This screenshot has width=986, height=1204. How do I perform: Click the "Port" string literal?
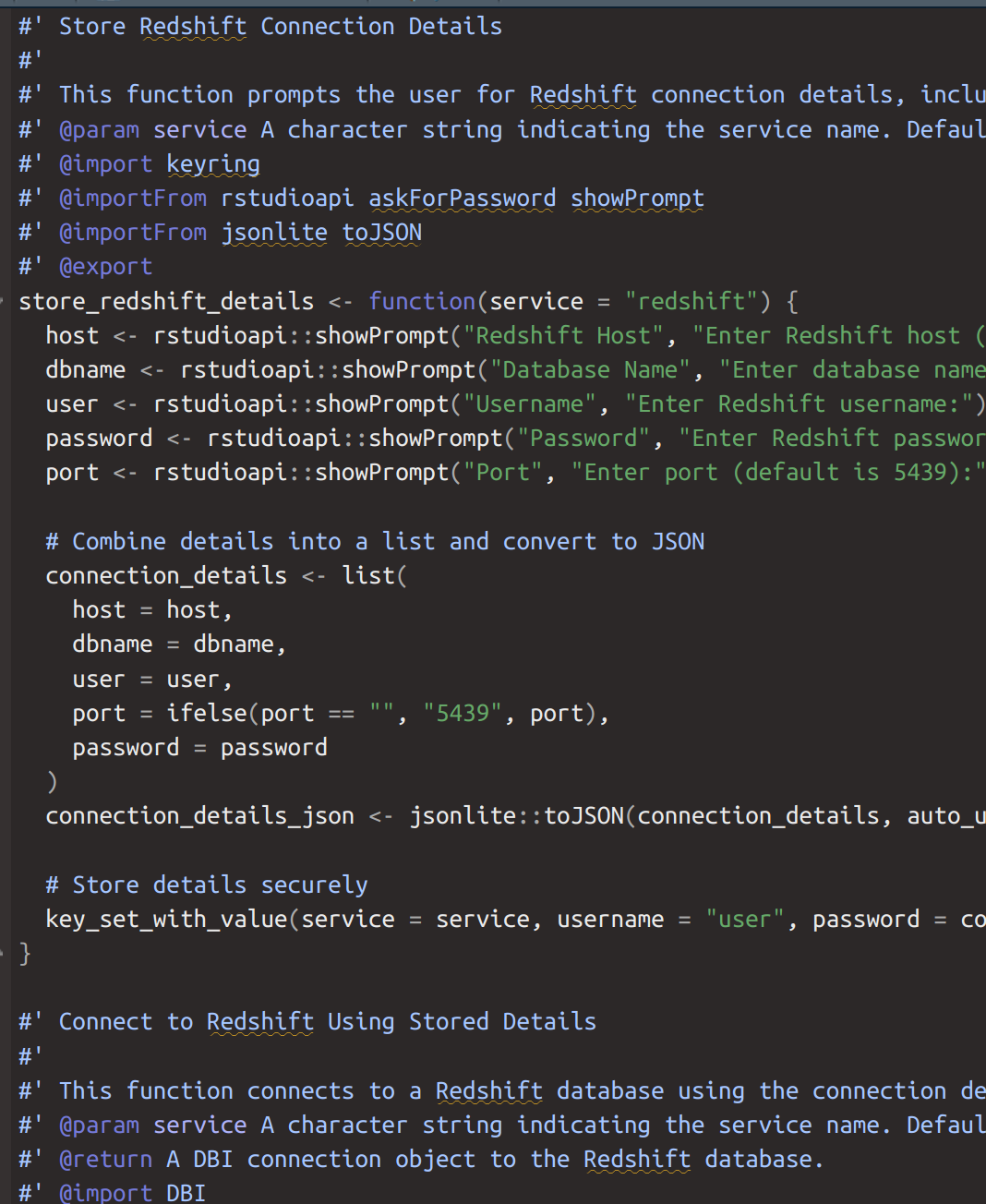[x=503, y=473]
